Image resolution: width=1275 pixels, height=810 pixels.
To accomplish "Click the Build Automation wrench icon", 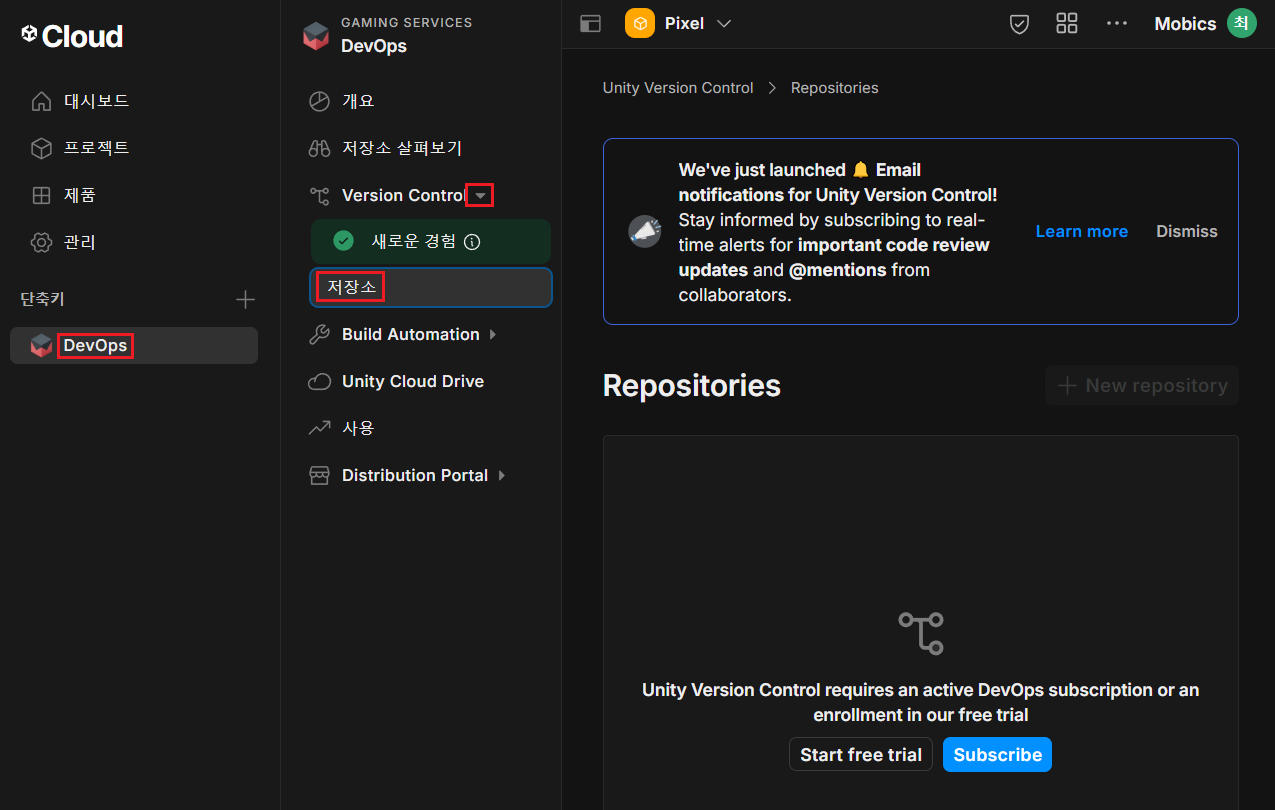I will tap(319, 334).
